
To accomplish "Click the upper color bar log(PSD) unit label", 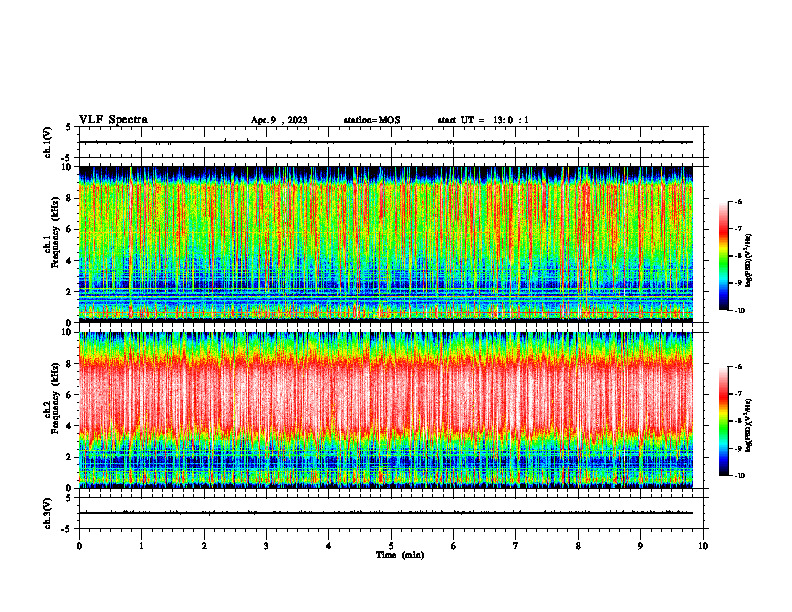I will (749, 261).
